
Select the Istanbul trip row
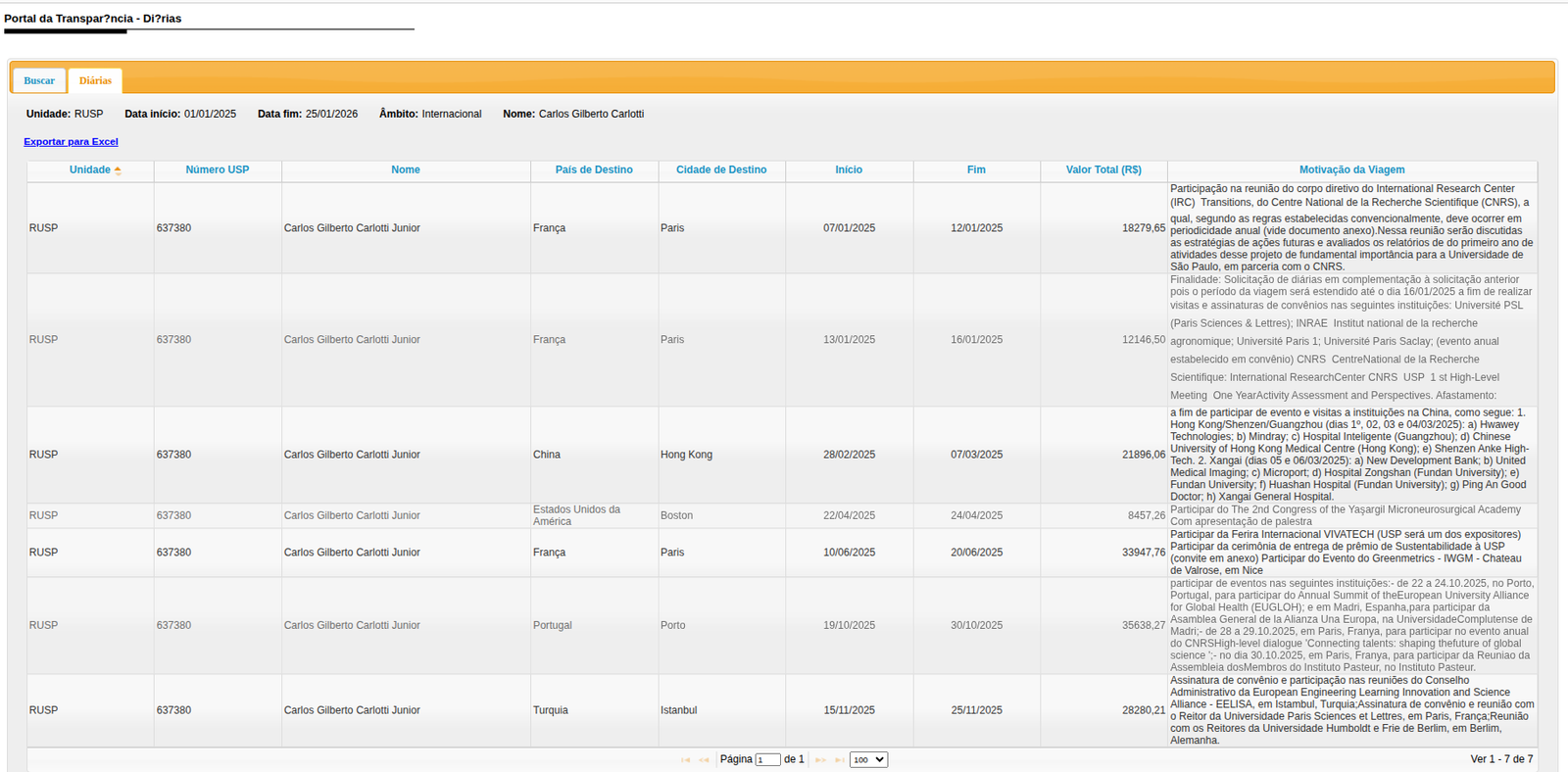coord(678,710)
